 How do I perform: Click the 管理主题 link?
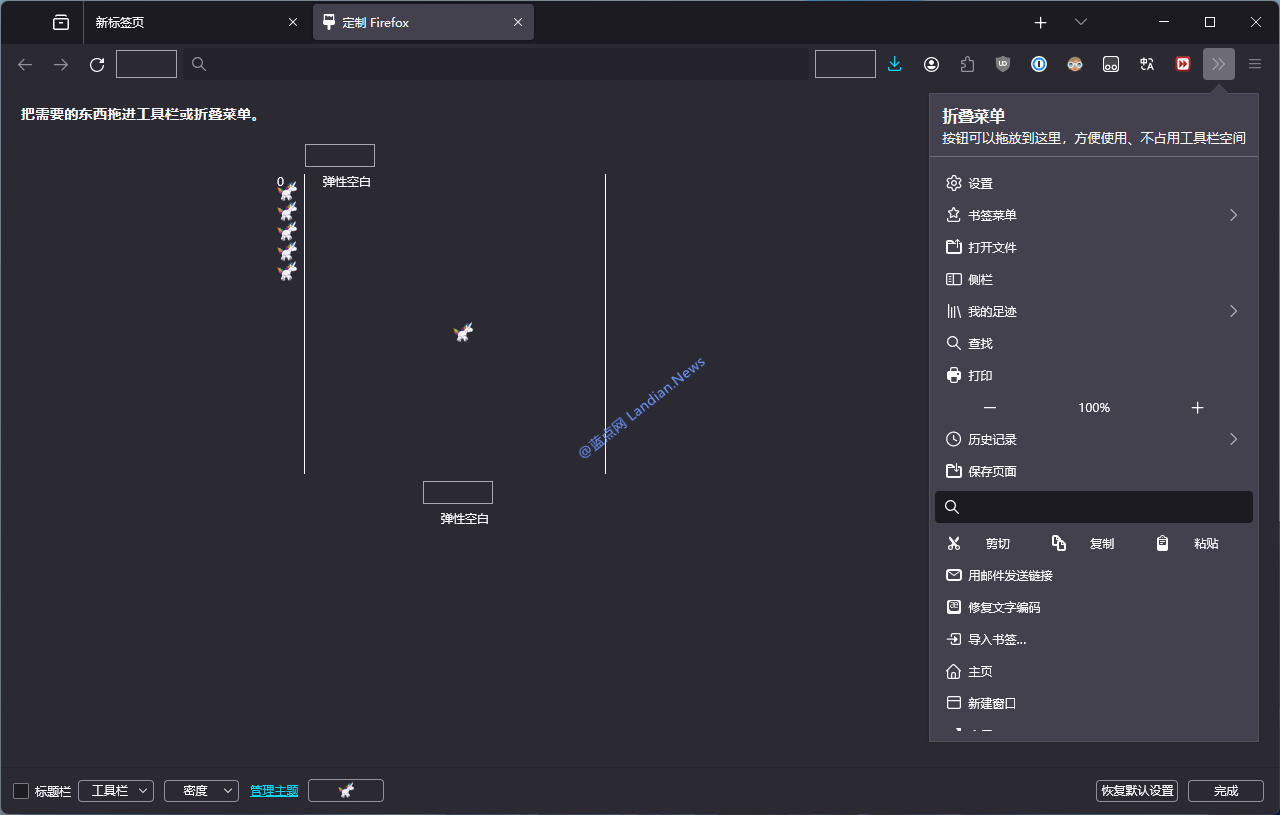pyautogui.click(x=274, y=791)
